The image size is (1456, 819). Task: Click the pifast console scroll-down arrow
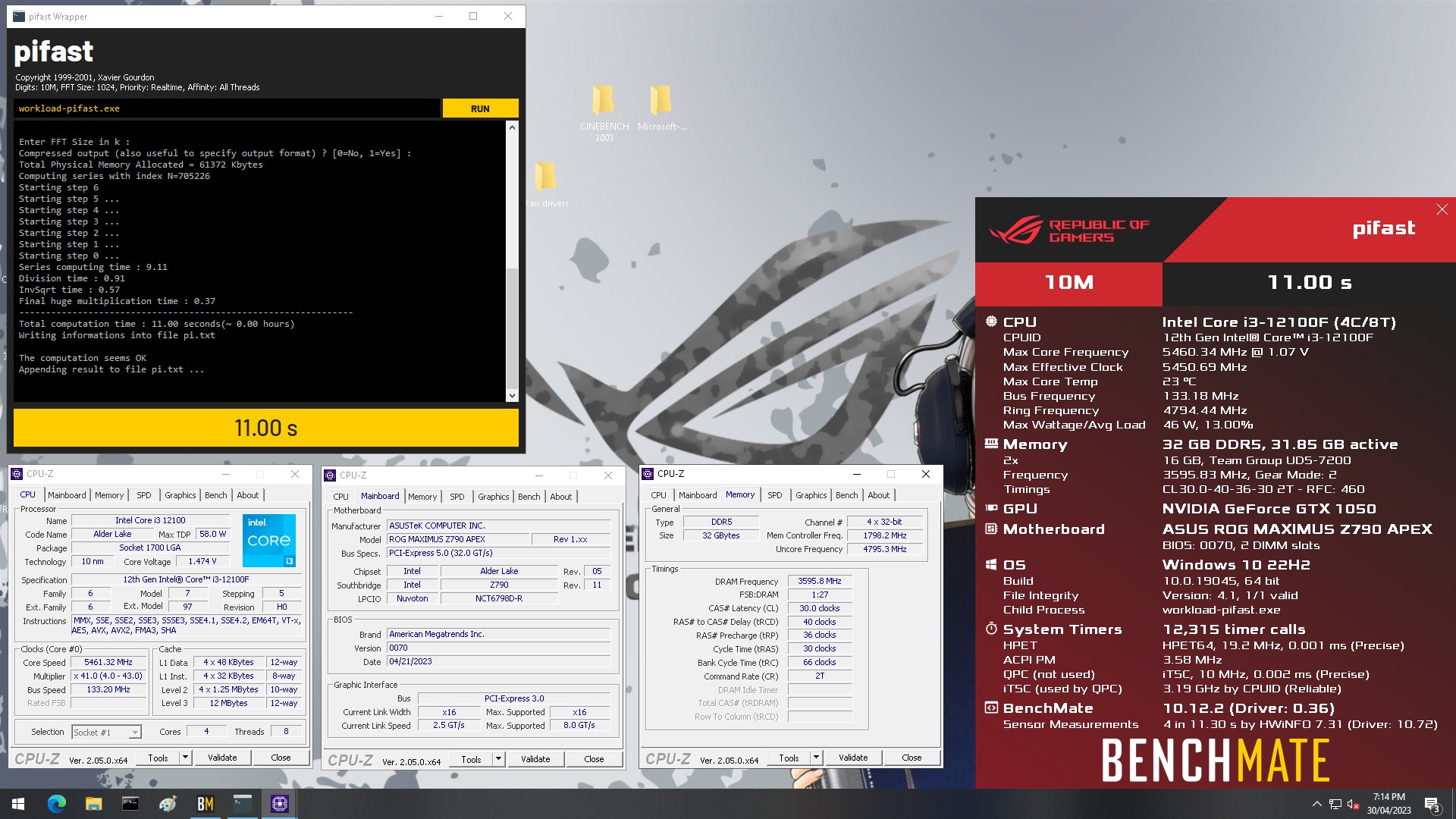[512, 395]
